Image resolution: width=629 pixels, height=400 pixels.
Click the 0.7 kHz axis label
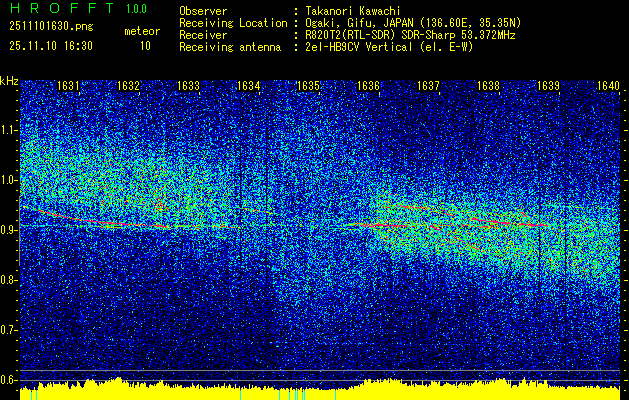[9, 330]
